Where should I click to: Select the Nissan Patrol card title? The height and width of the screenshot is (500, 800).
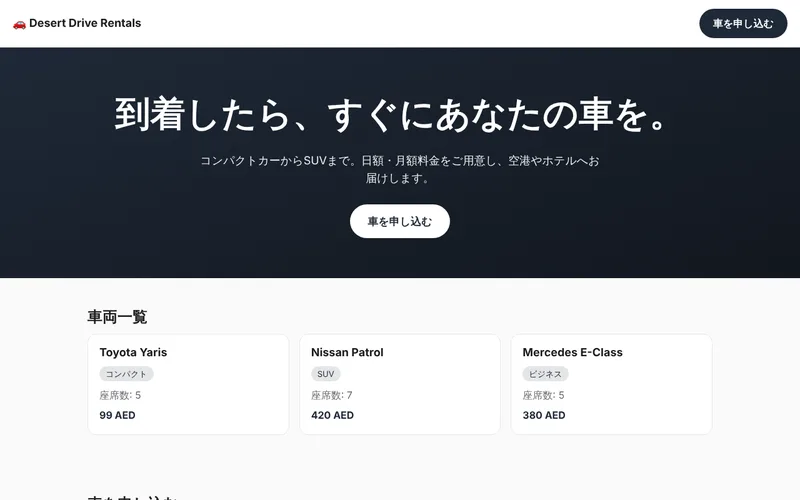click(347, 353)
